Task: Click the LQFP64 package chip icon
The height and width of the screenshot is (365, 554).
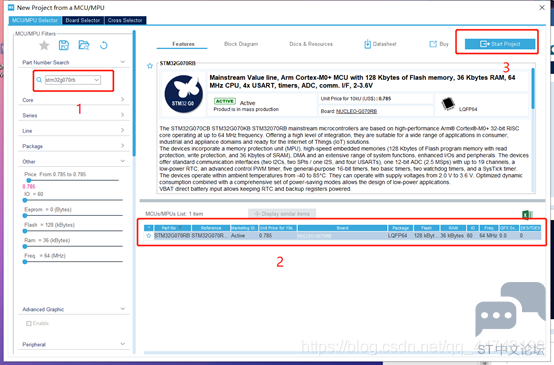Action: (x=448, y=104)
